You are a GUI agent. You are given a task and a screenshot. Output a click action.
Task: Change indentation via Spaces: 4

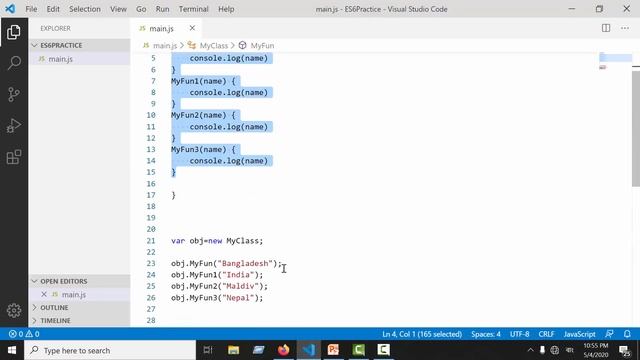point(486,334)
